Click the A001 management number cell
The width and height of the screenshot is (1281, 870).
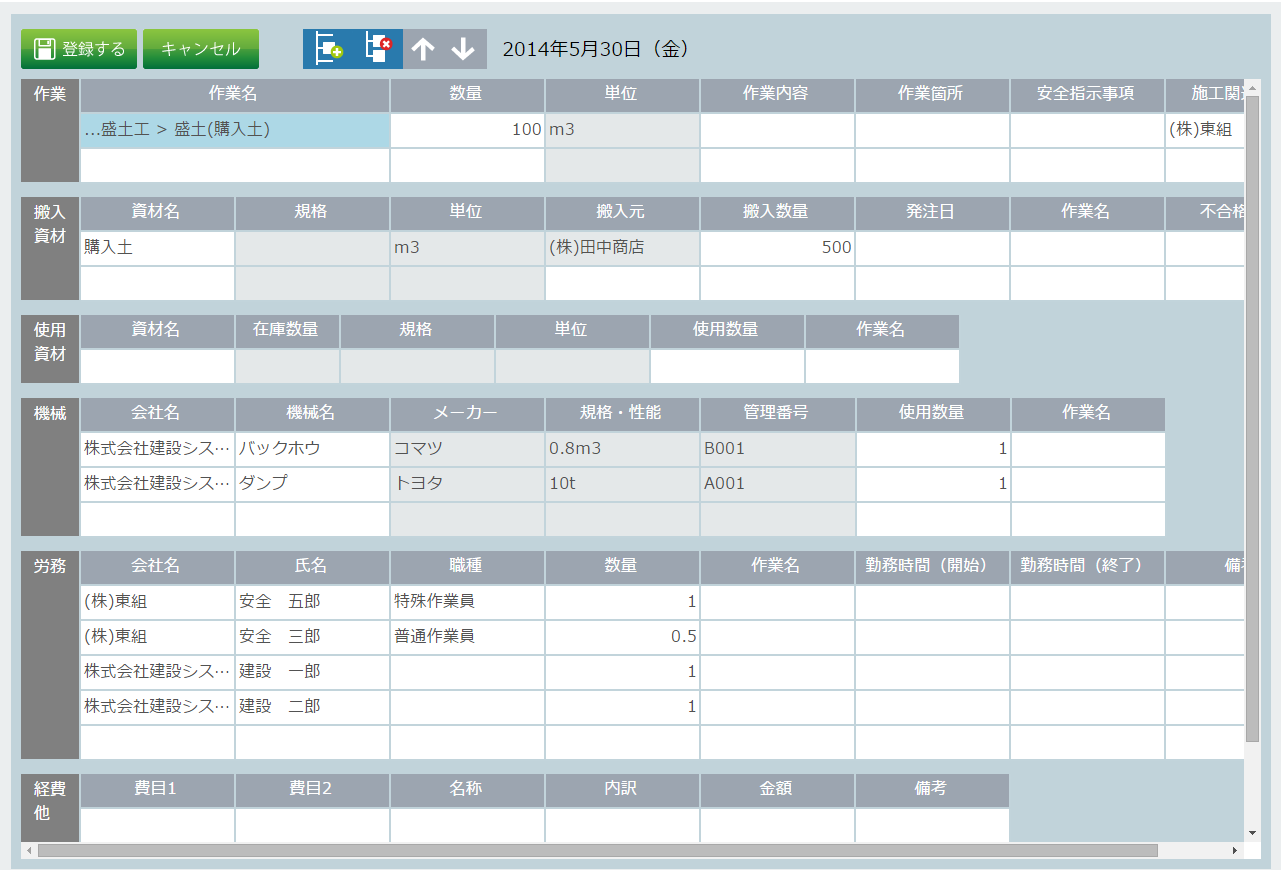click(777, 484)
